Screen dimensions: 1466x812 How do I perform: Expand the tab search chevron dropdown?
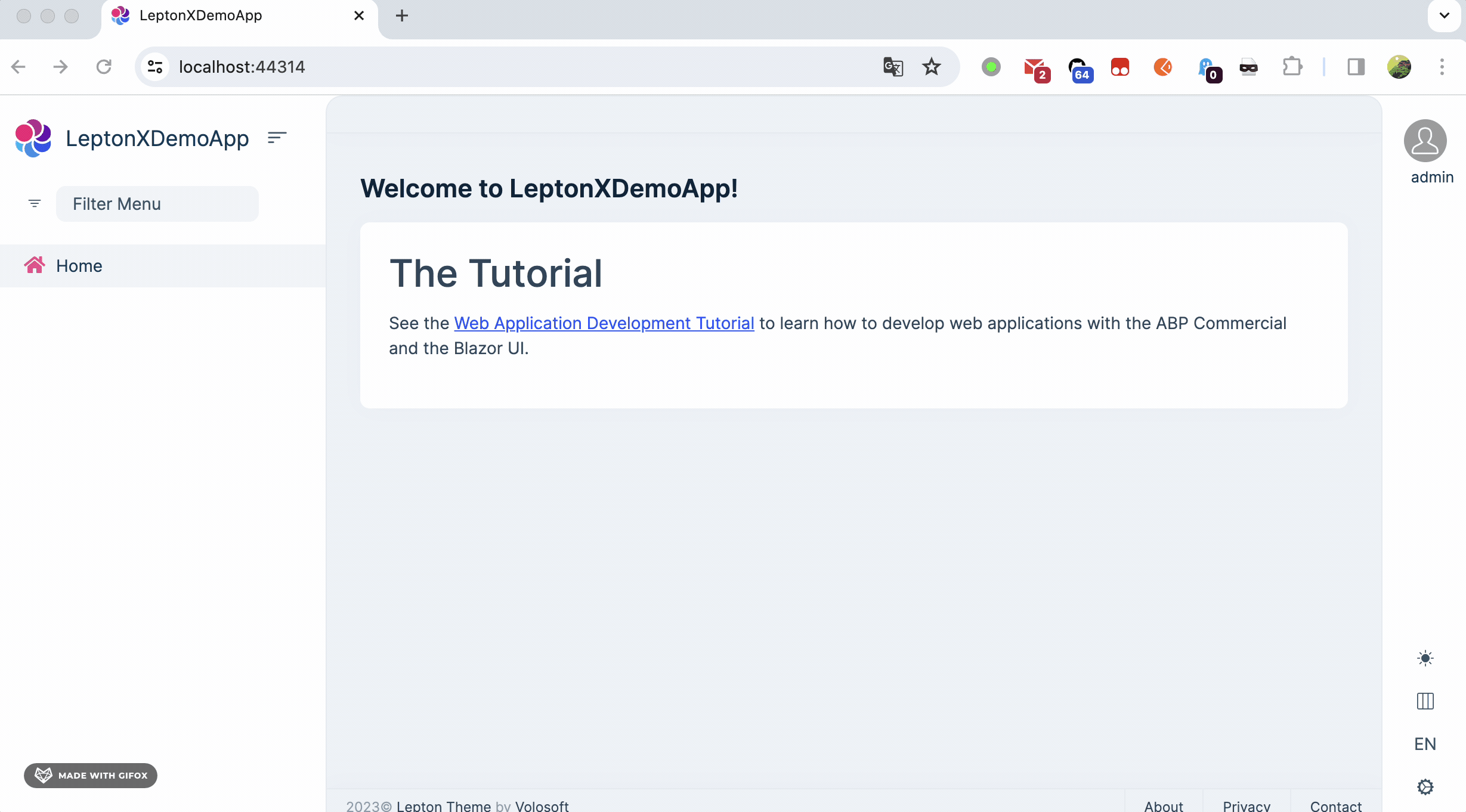coord(1444,16)
